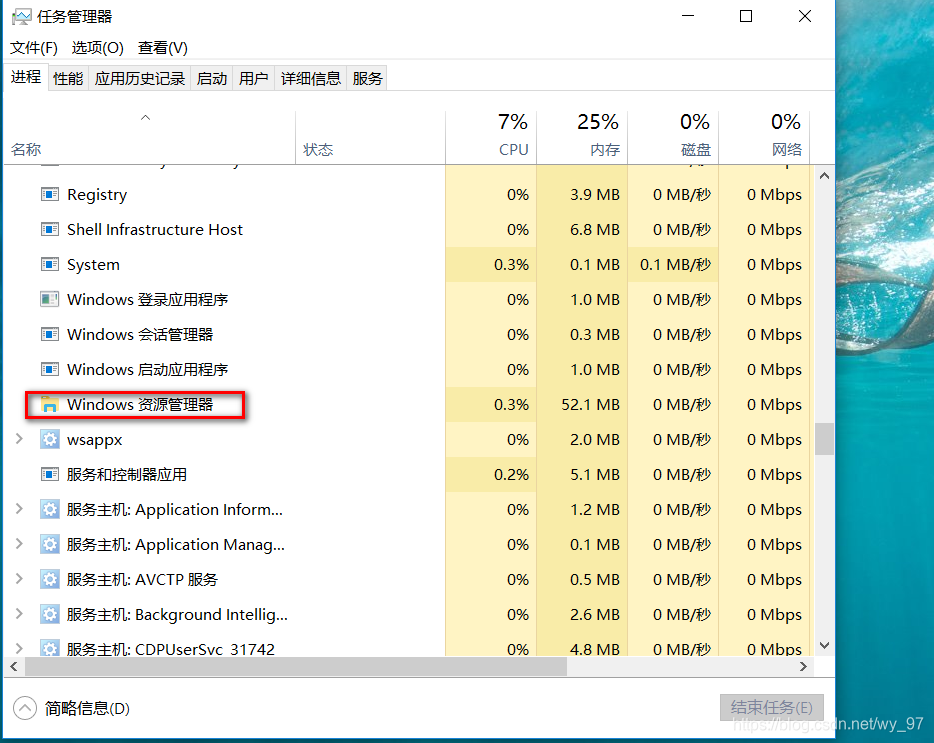Screen dimensions: 934x743
Task: Click the Windows 会话管理器 icon
Action: [x=49, y=334]
